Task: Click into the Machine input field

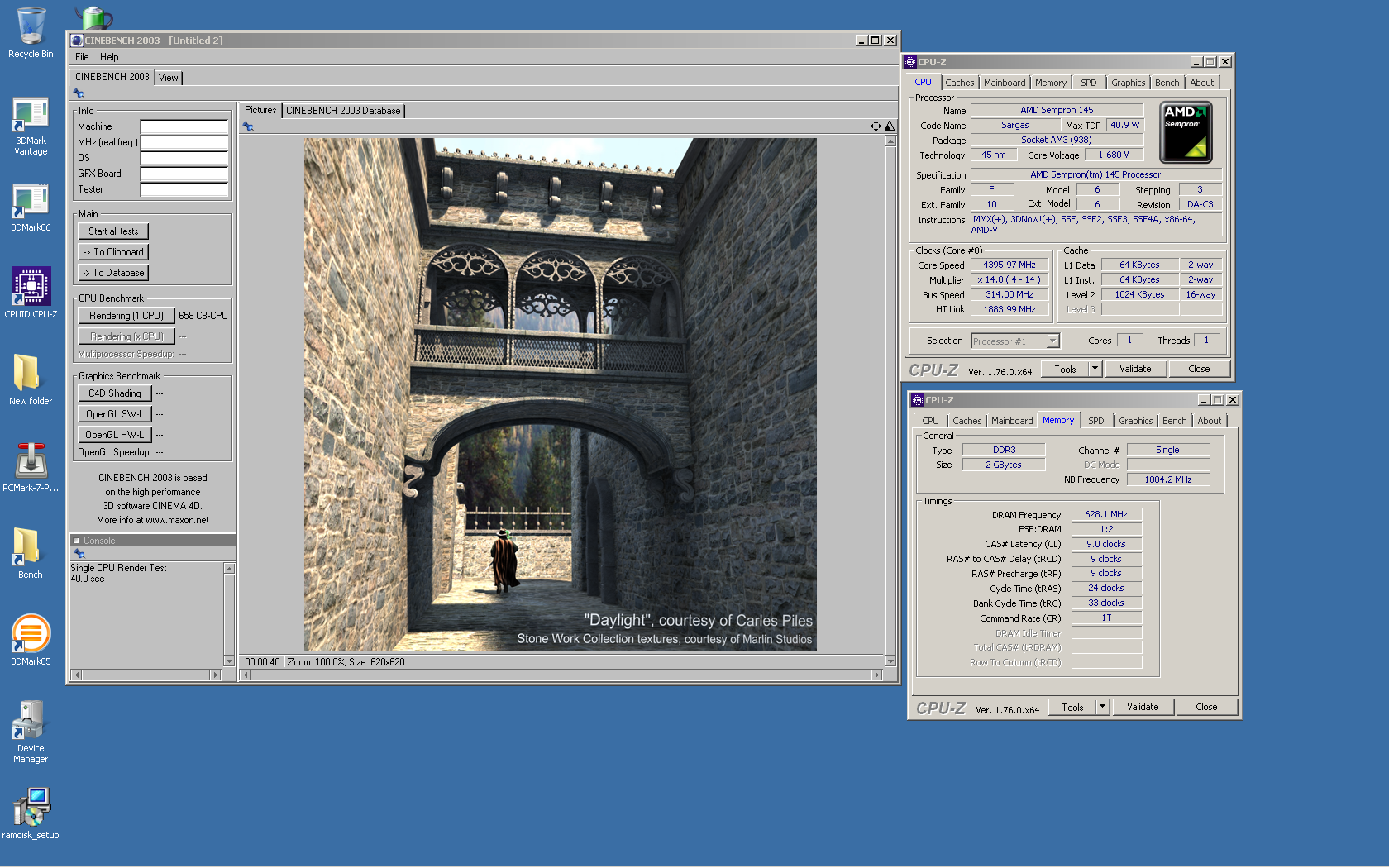Action: (x=184, y=126)
